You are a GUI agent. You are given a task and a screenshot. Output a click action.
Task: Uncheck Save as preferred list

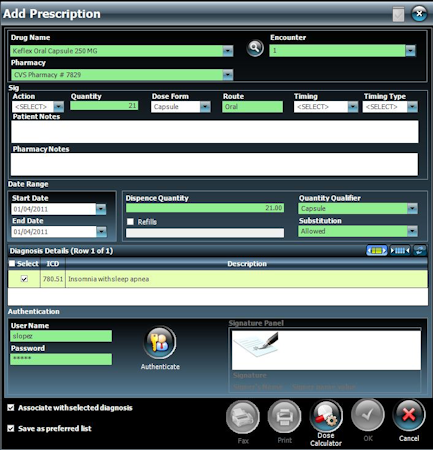pos(11,428)
